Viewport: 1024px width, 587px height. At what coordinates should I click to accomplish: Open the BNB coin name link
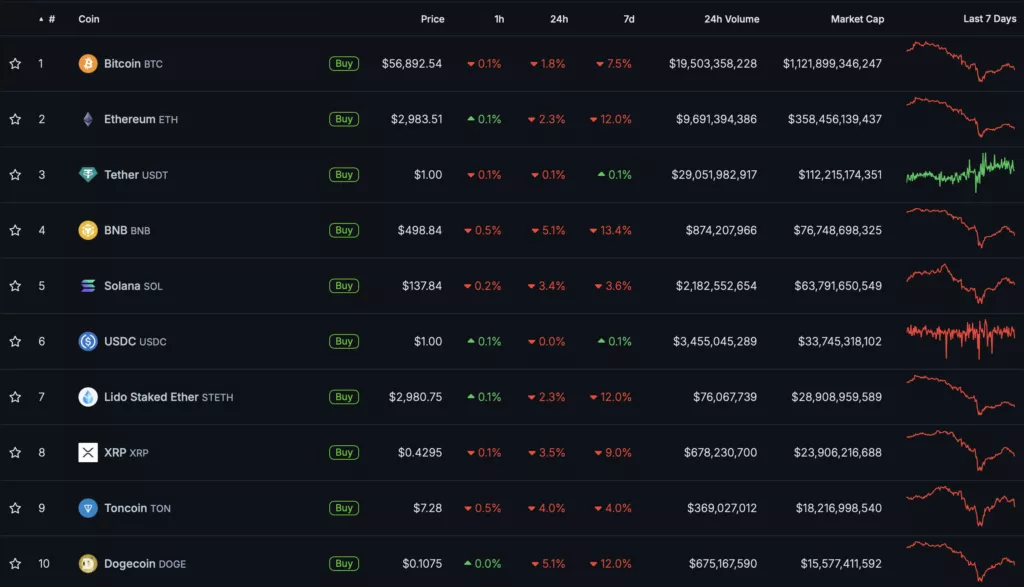tap(127, 230)
